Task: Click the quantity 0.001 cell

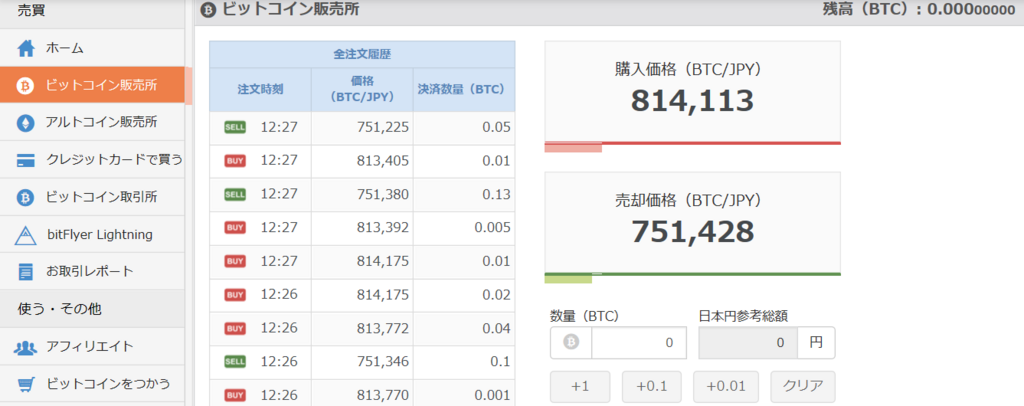Action: click(x=464, y=393)
